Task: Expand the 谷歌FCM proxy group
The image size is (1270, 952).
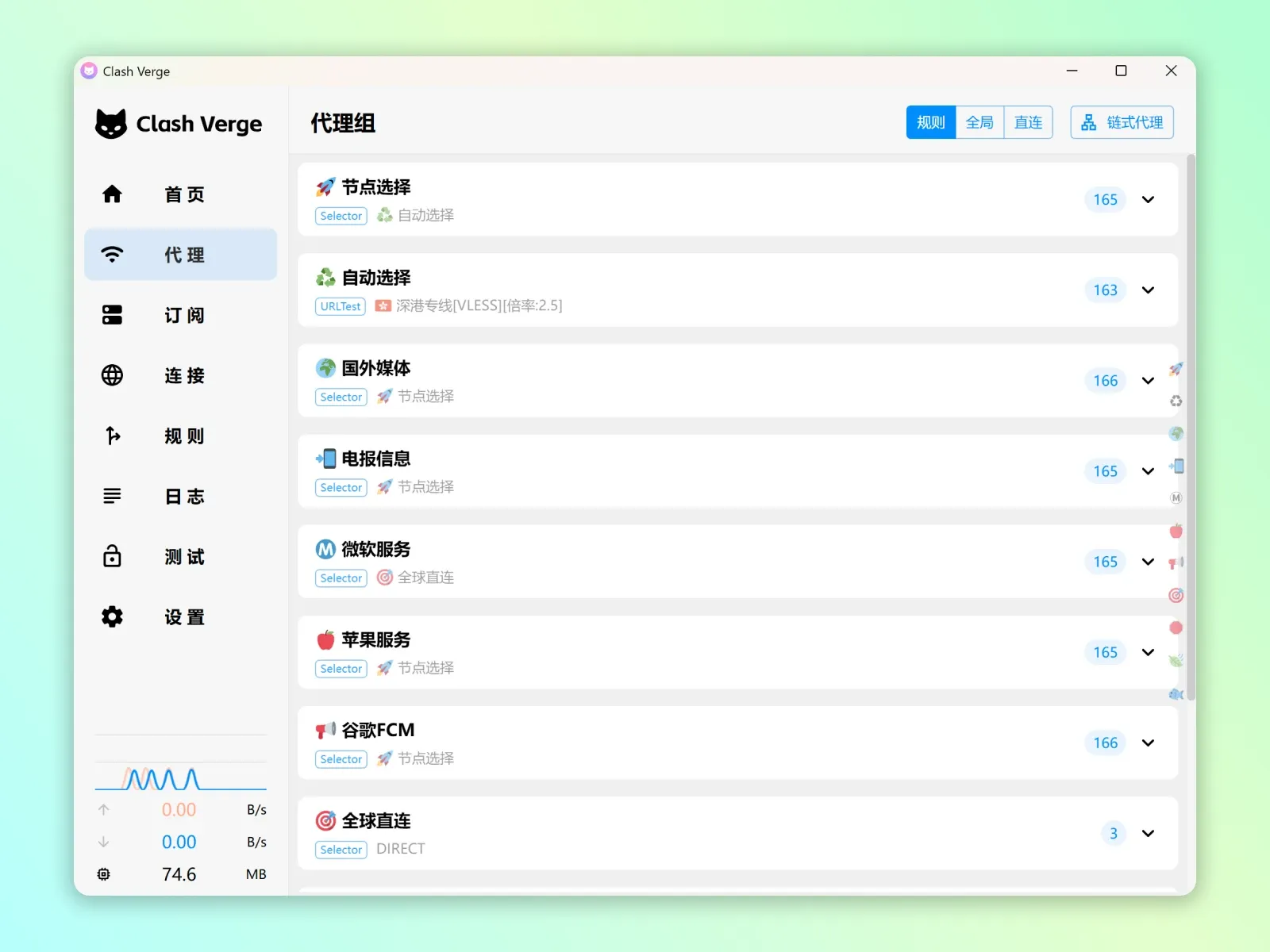Action: click(x=1148, y=743)
